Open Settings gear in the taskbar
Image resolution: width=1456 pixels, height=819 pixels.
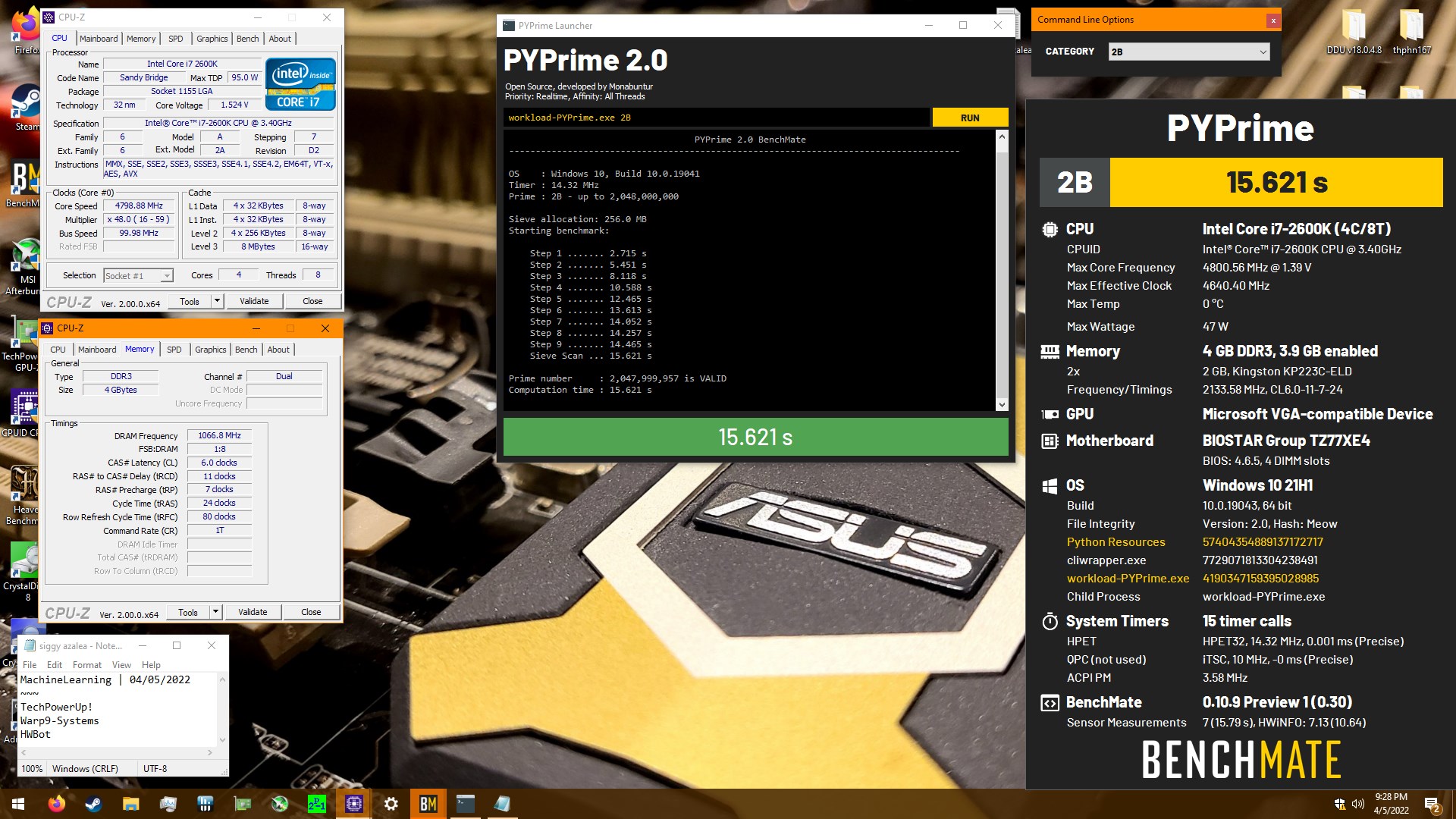[x=391, y=804]
